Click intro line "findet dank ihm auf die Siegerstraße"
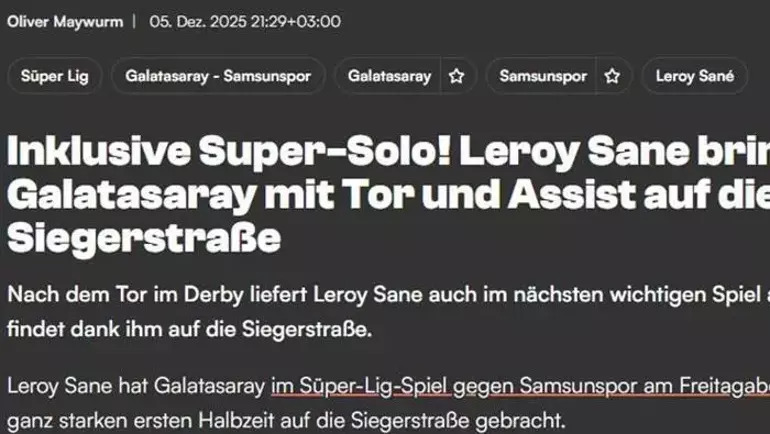This screenshot has width=770, height=434. 190,330
